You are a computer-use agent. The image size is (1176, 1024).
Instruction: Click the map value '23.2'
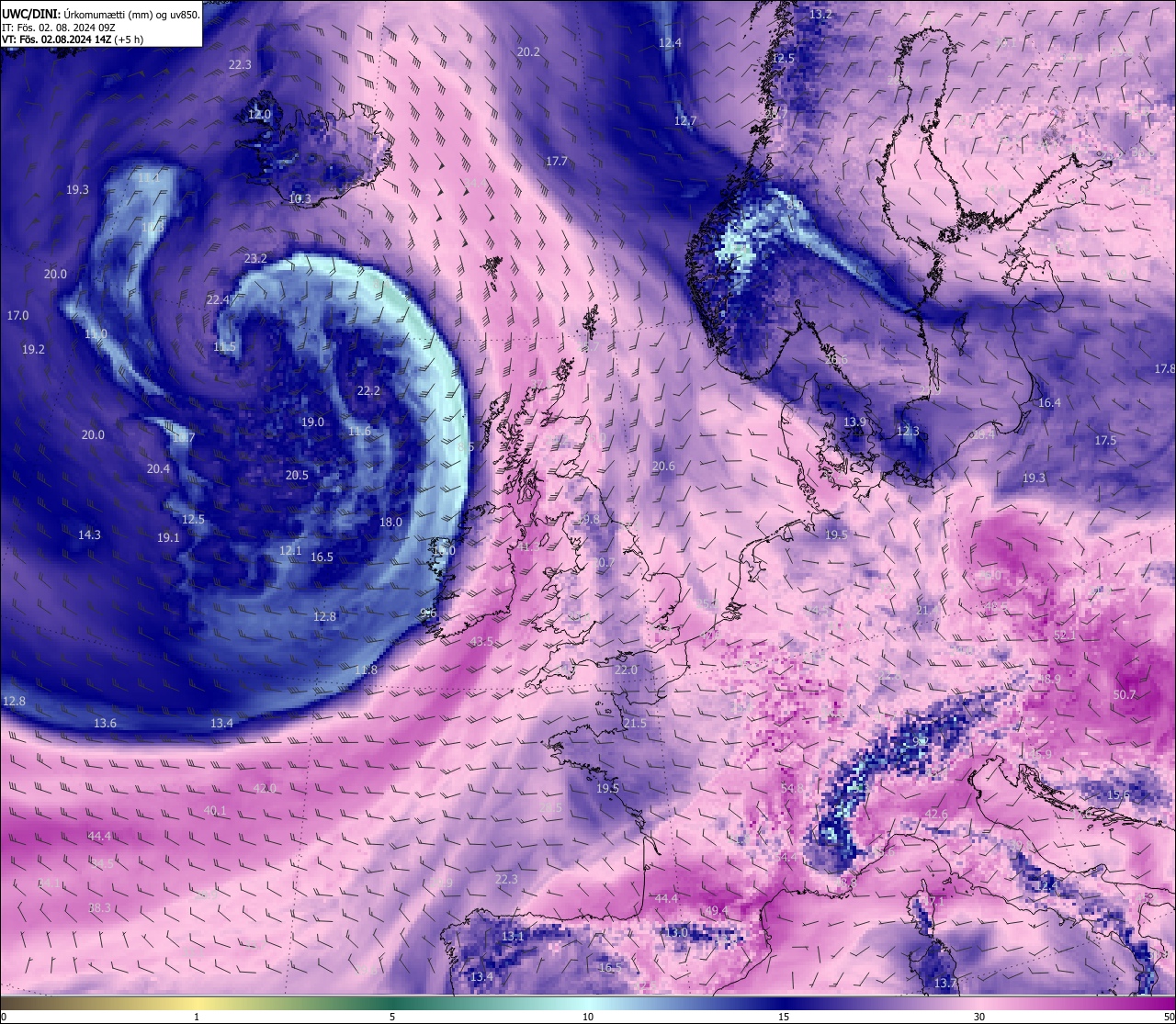255,259
